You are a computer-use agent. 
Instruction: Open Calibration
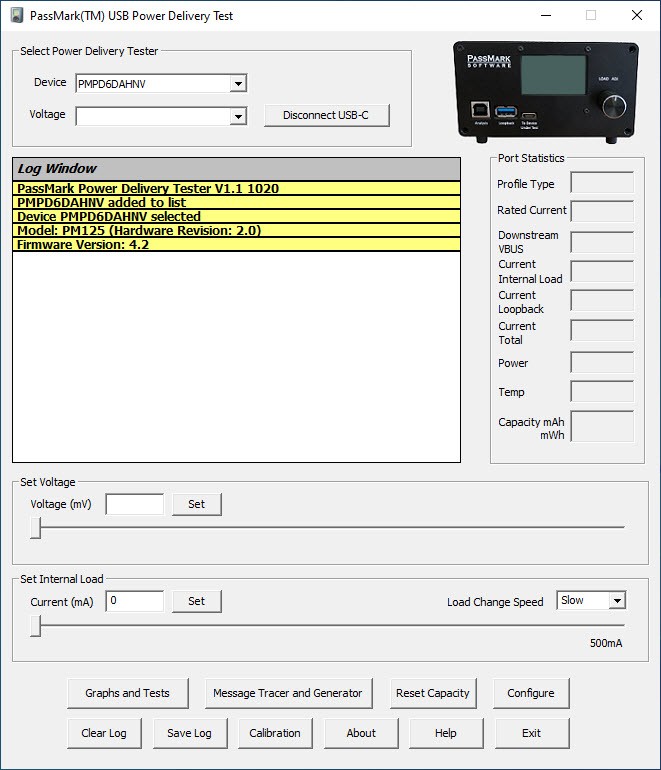275,733
